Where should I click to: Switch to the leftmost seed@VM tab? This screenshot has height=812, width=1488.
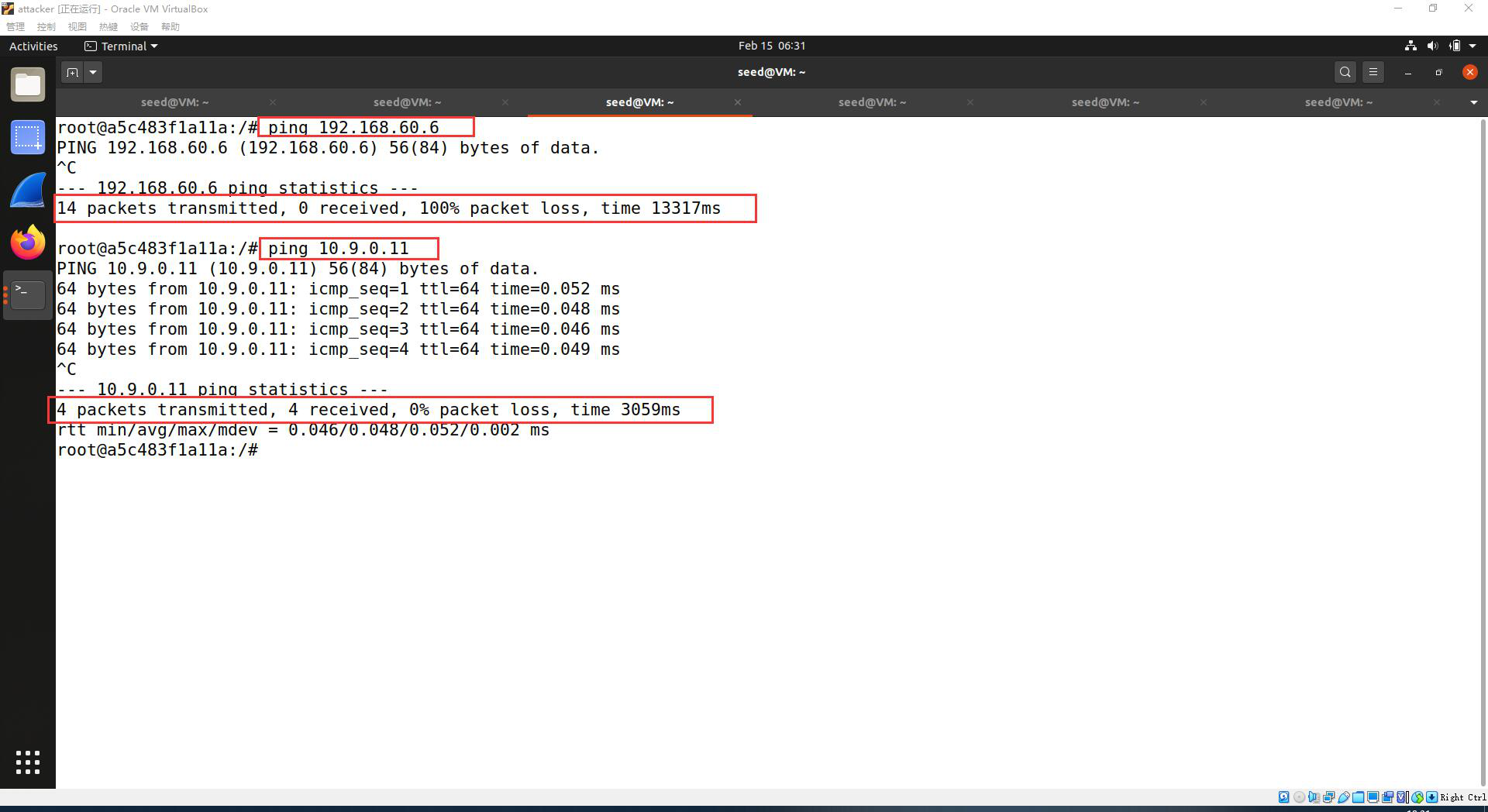tap(174, 101)
